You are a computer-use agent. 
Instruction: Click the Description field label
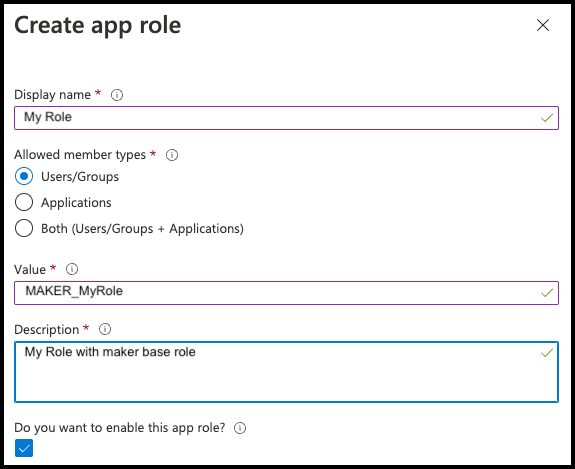coord(47,330)
